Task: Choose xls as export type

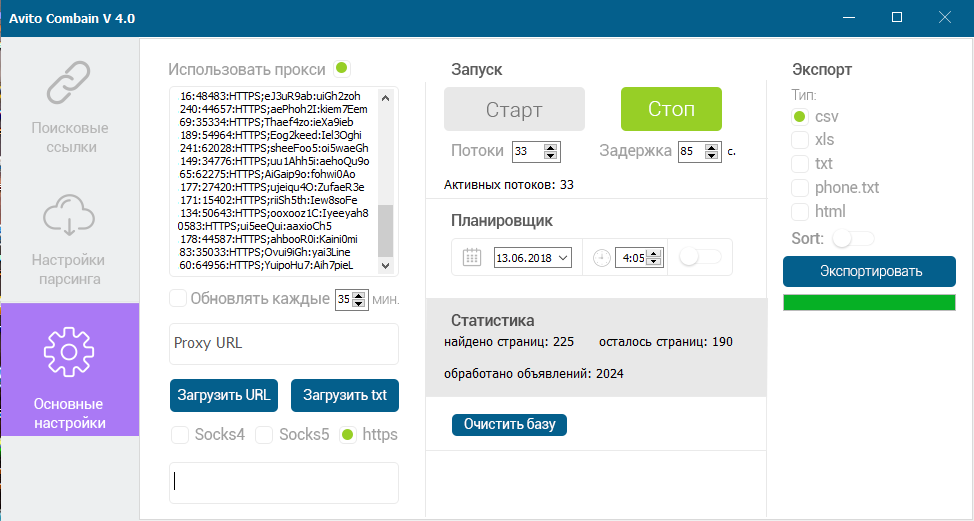Action: pos(800,139)
